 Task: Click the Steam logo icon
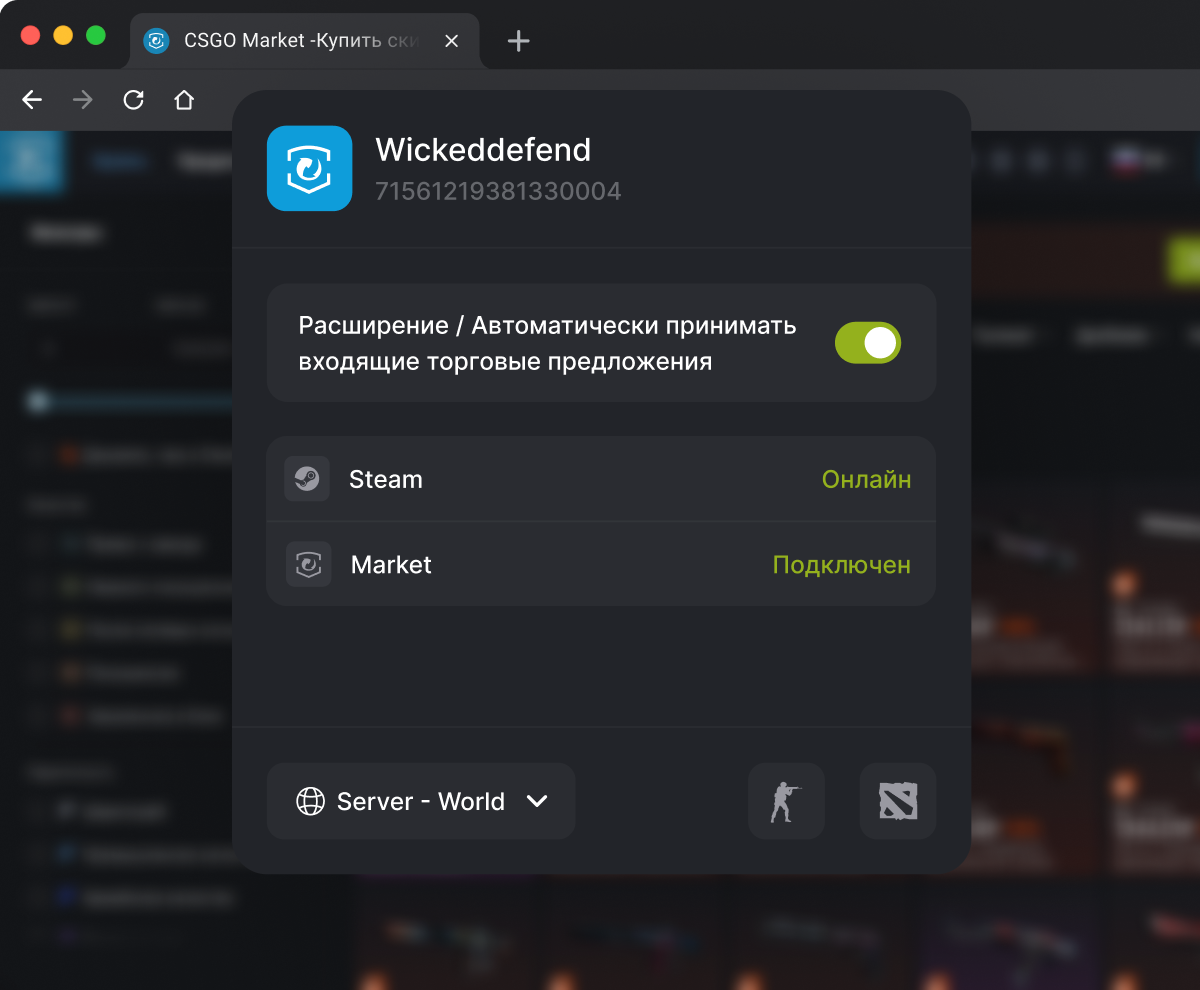pyautogui.click(x=307, y=479)
